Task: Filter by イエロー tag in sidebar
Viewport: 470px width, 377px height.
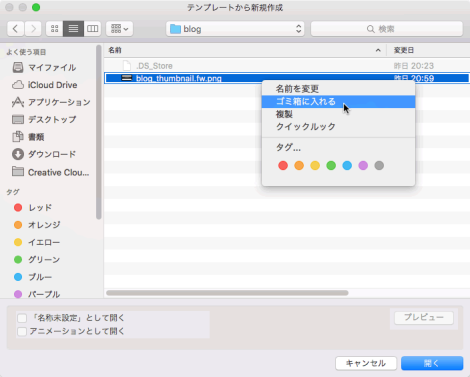Action: (x=37, y=242)
